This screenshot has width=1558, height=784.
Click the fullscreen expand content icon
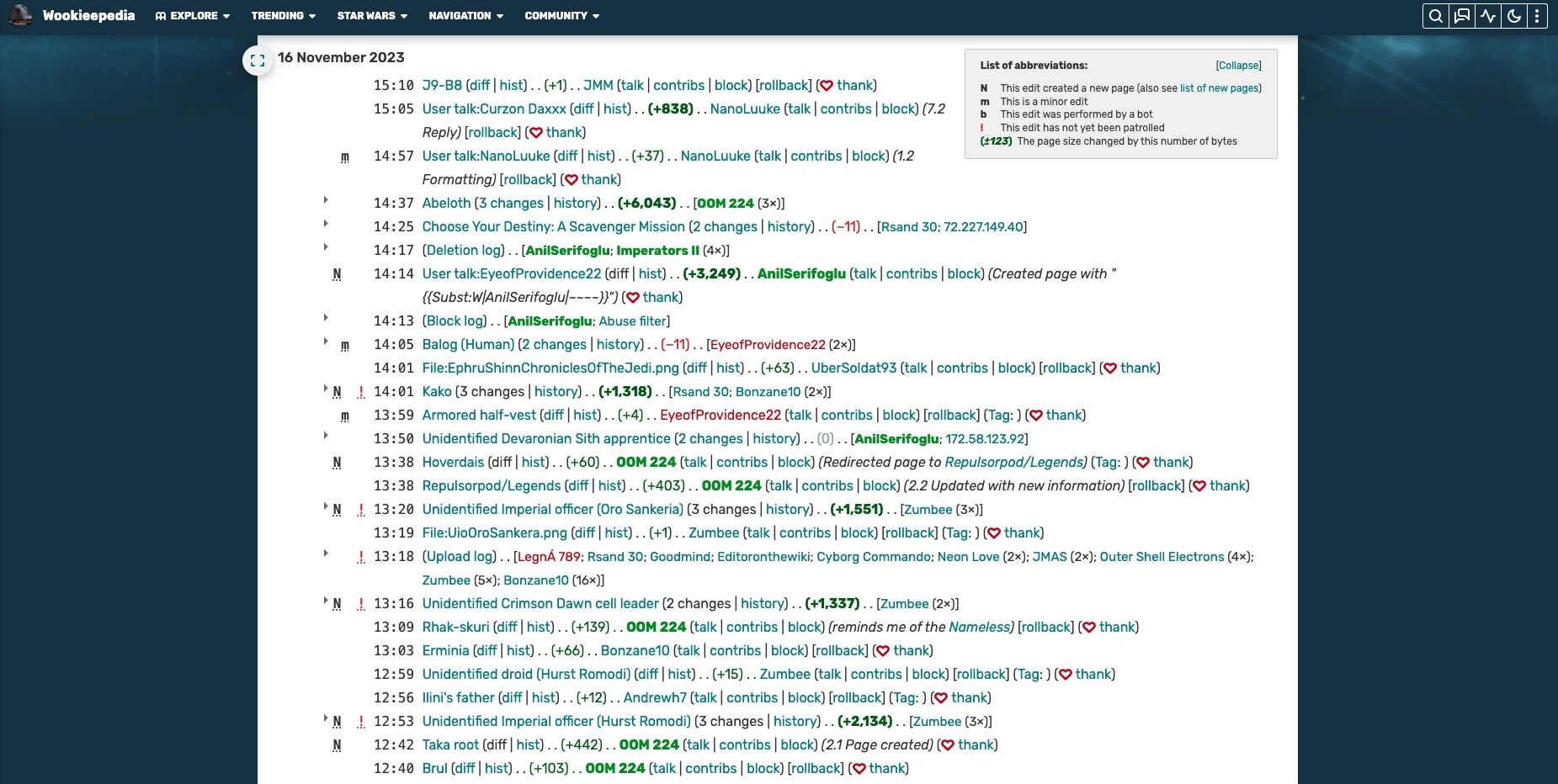[x=258, y=60]
